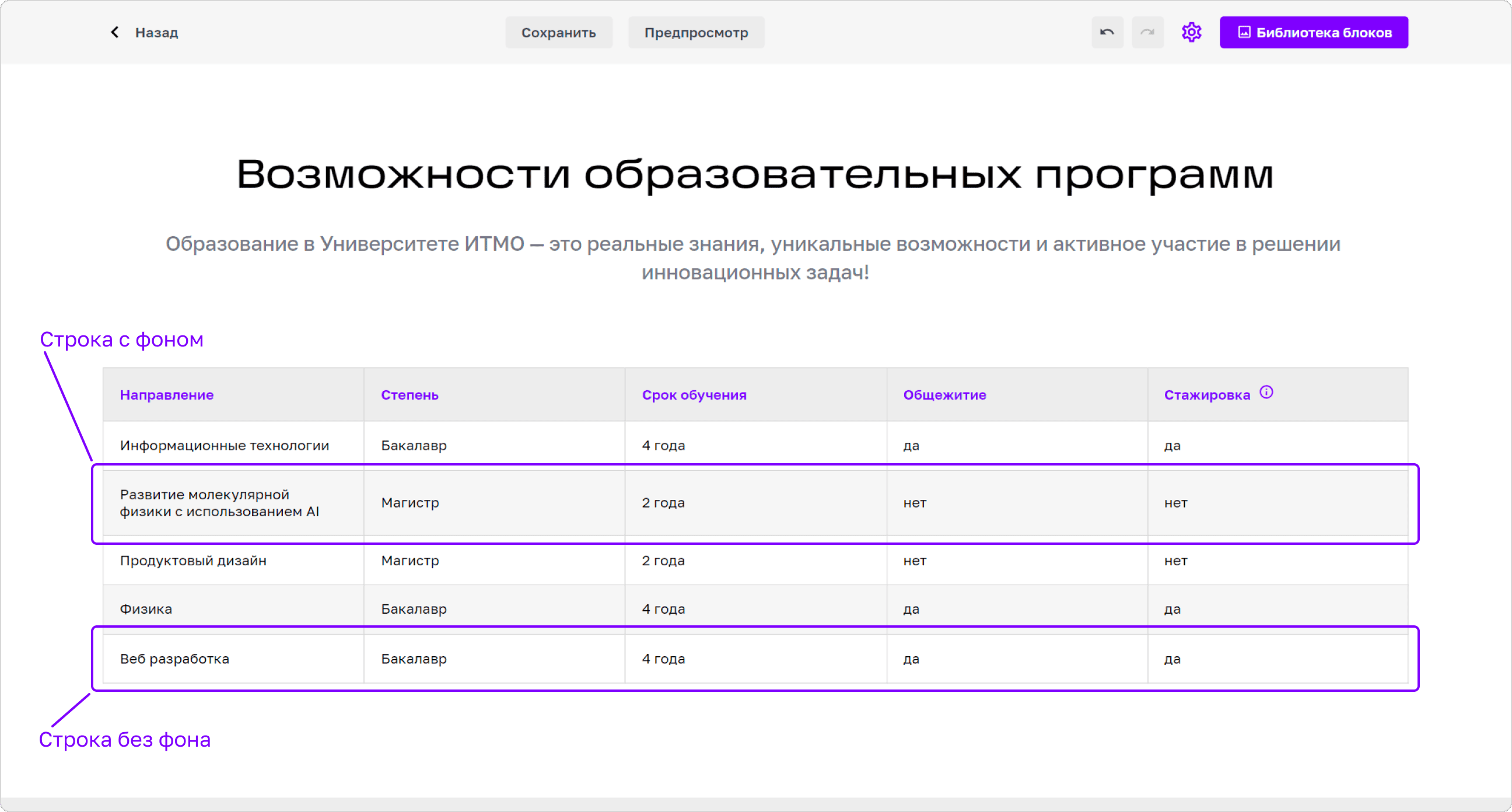The image size is (1512, 812).
Task: Click Стажировка value in the Развитие молекулярной физики row
Action: 1175,503
